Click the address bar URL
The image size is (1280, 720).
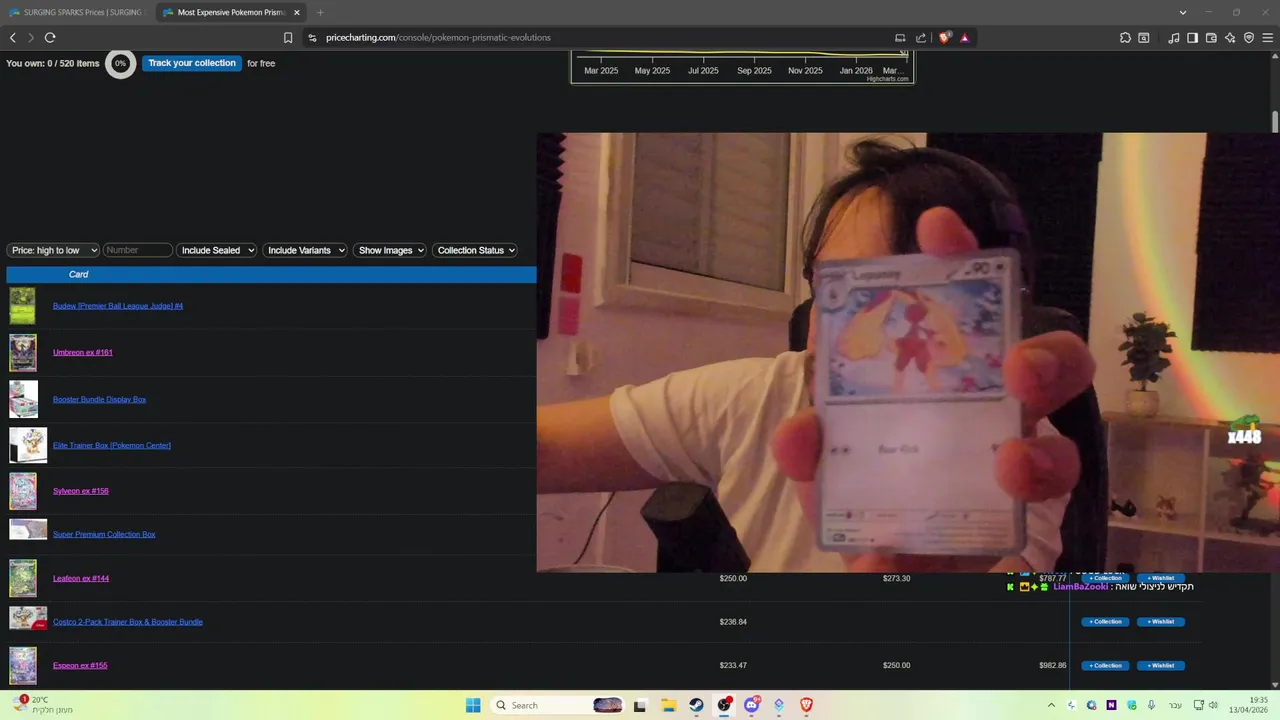pos(438,38)
